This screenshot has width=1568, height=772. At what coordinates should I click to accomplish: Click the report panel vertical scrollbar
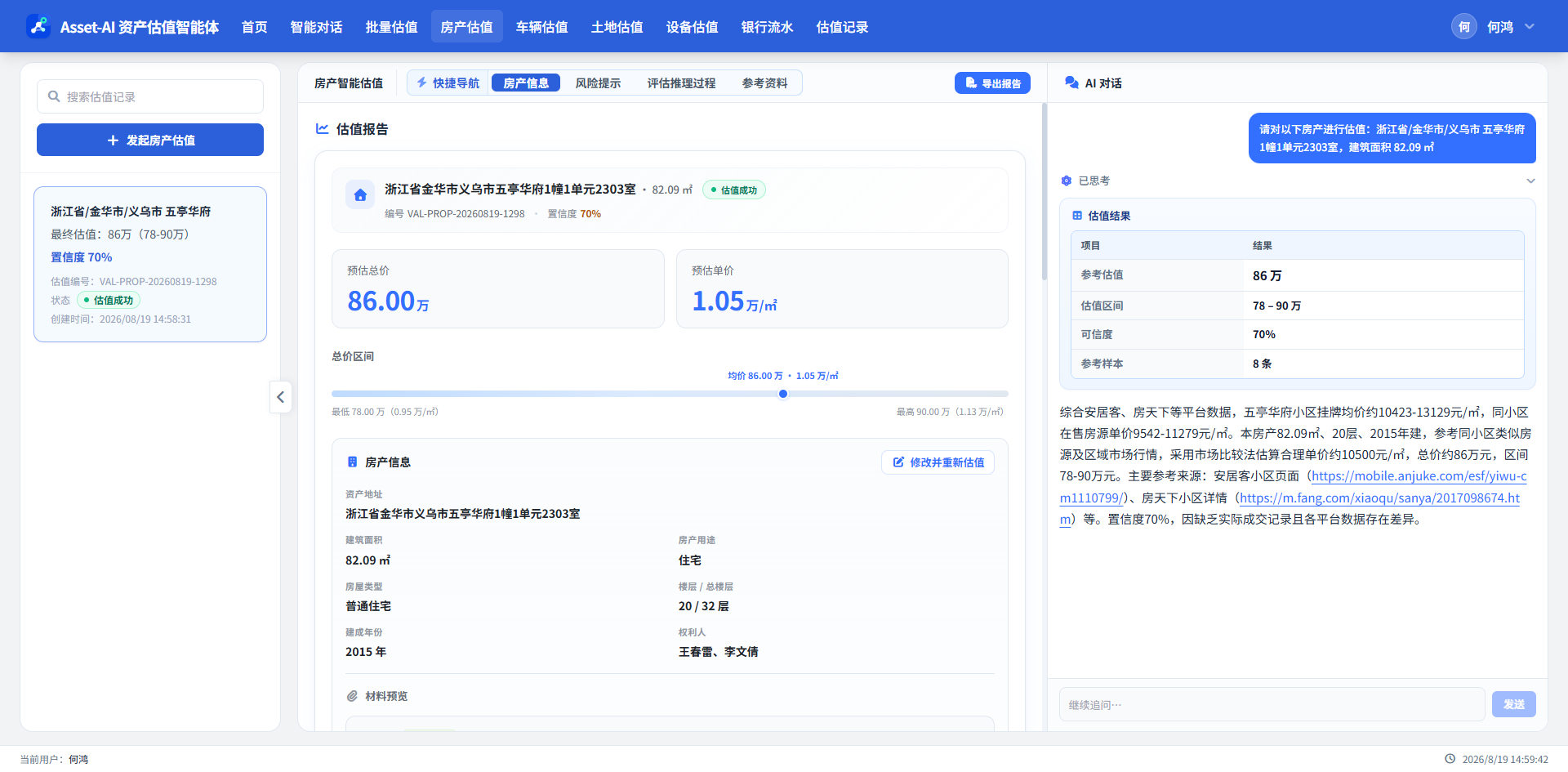(x=1044, y=192)
